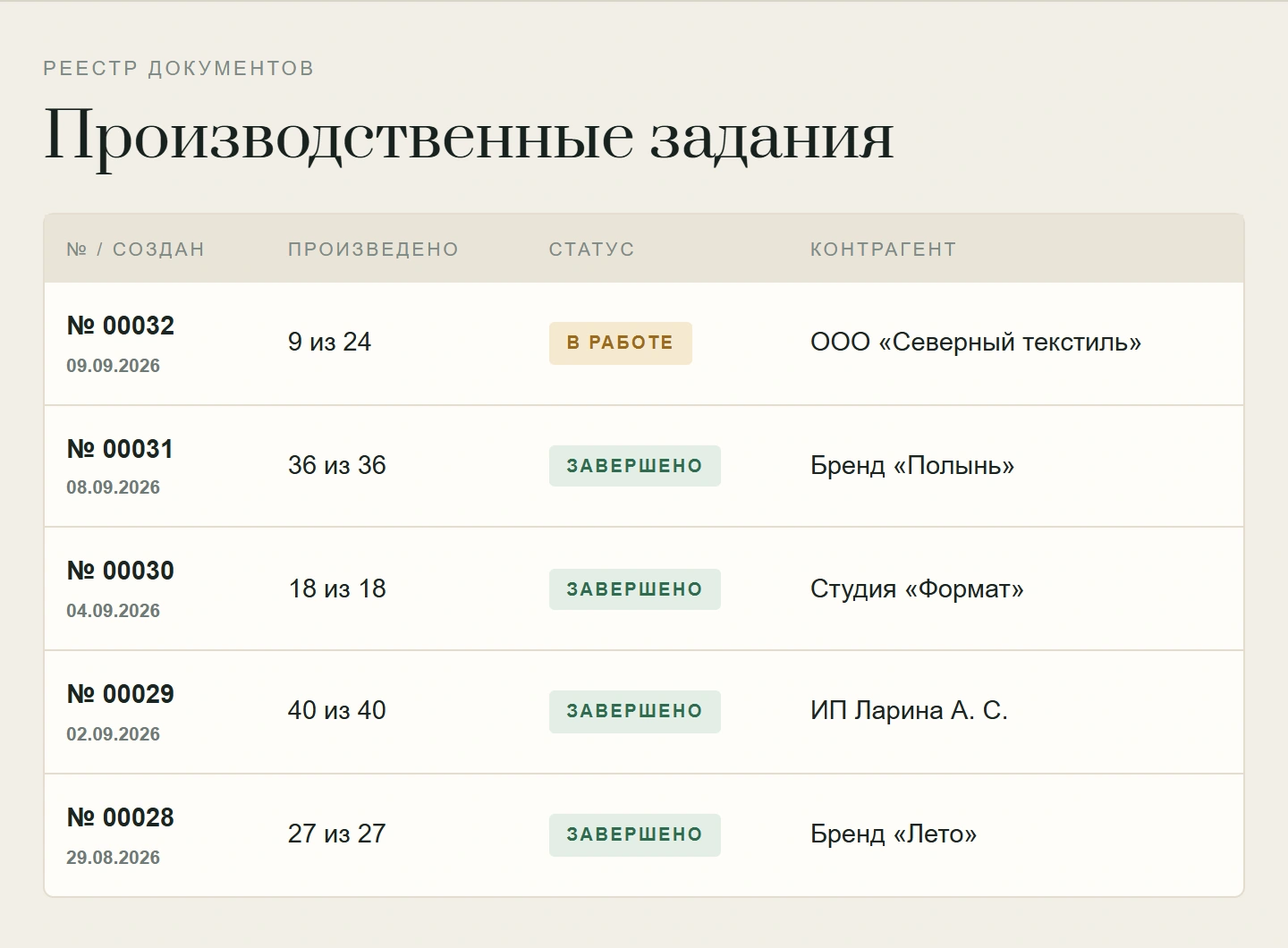Click the date 08.09.2026
The width and height of the screenshot is (1288, 948).
pos(114,487)
